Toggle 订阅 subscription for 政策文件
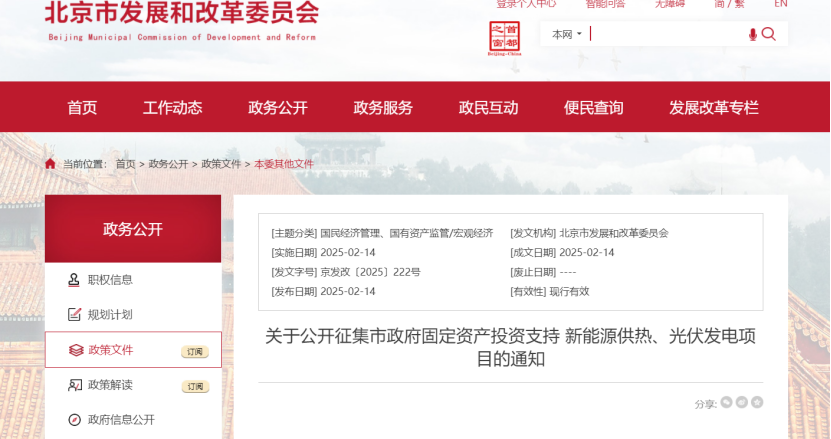Viewport: 831px width, 439px height. click(194, 351)
